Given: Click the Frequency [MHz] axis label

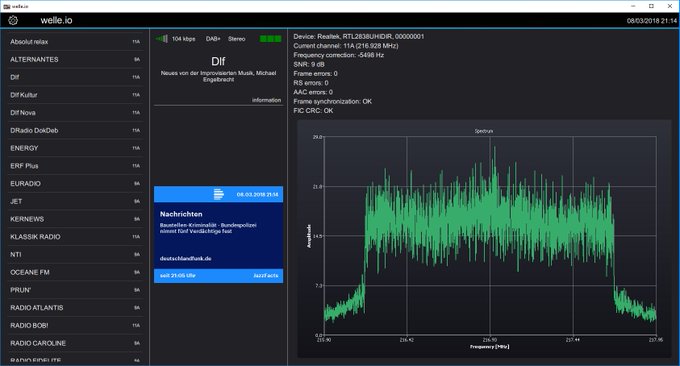Looking at the screenshot, I should pos(490,347).
